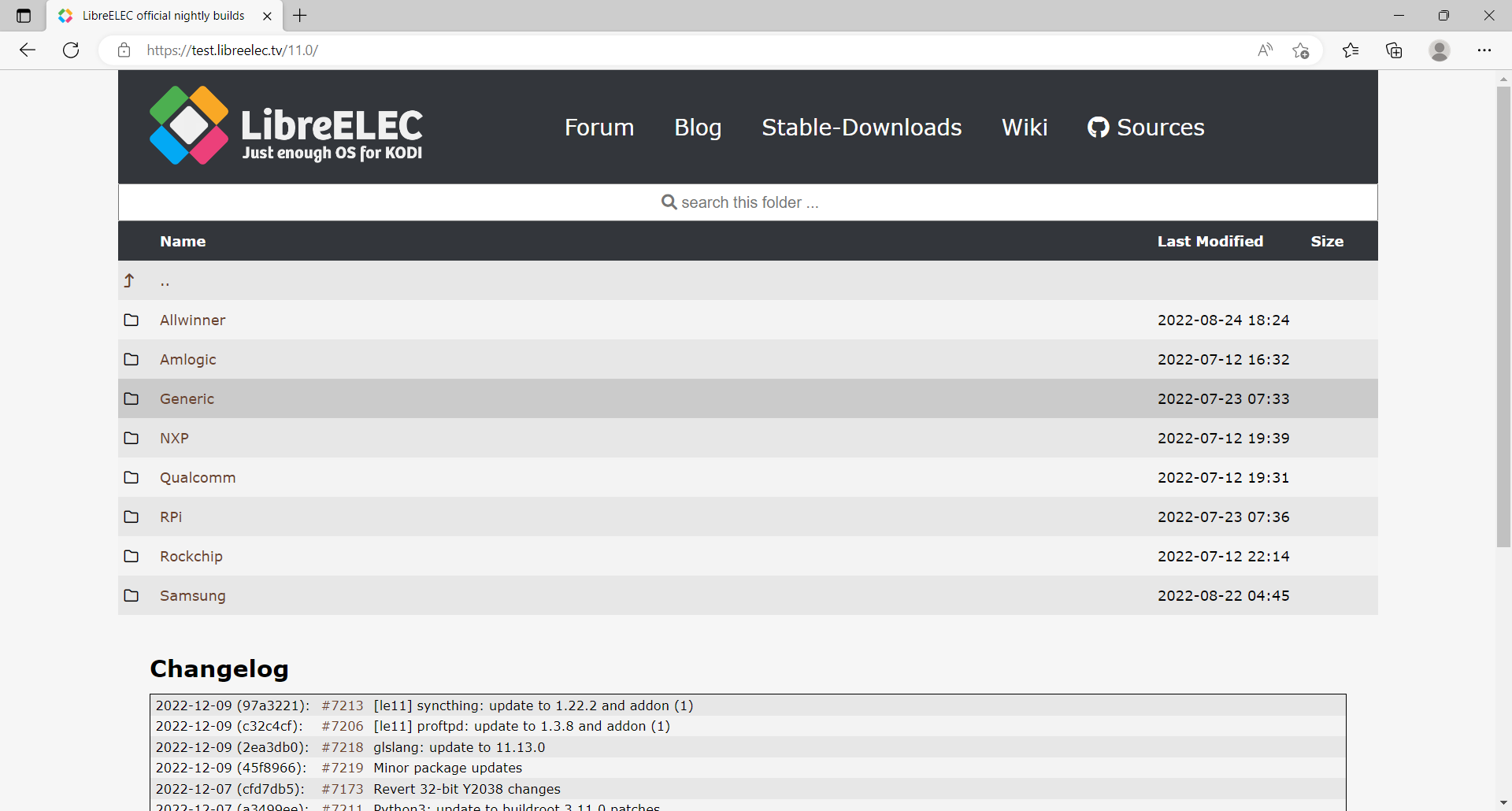
Task: Open changelog pull request #7213
Action: pyautogui.click(x=343, y=705)
